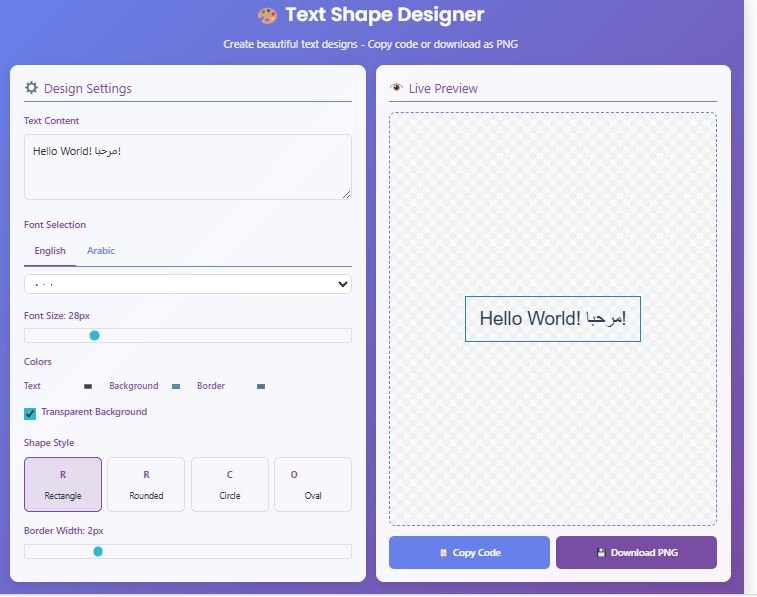Choose the Circle shape style
757x597 pixels.
(230, 484)
